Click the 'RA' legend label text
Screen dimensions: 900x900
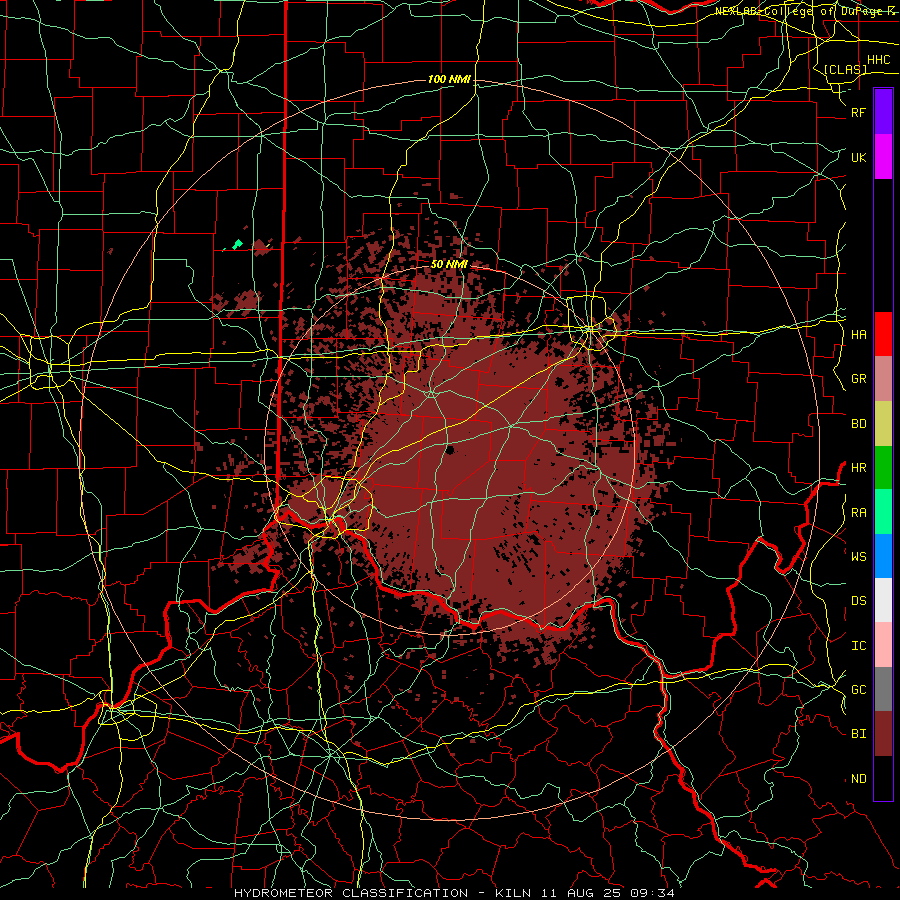(x=858, y=513)
